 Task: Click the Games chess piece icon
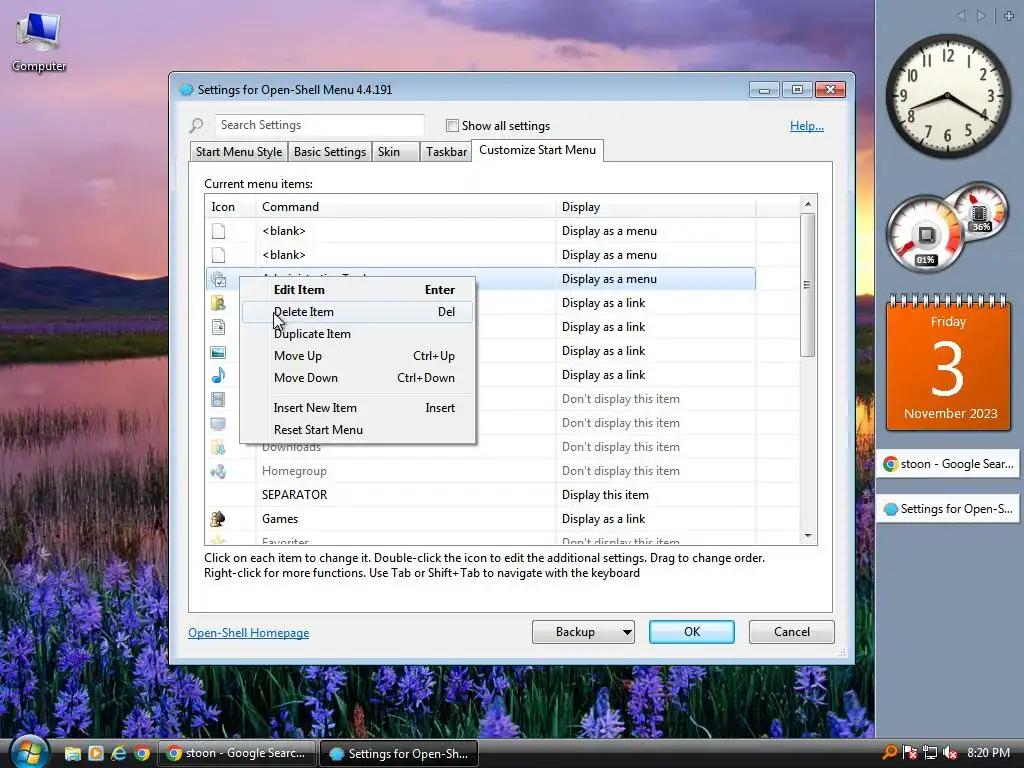(x=218, y=519)
